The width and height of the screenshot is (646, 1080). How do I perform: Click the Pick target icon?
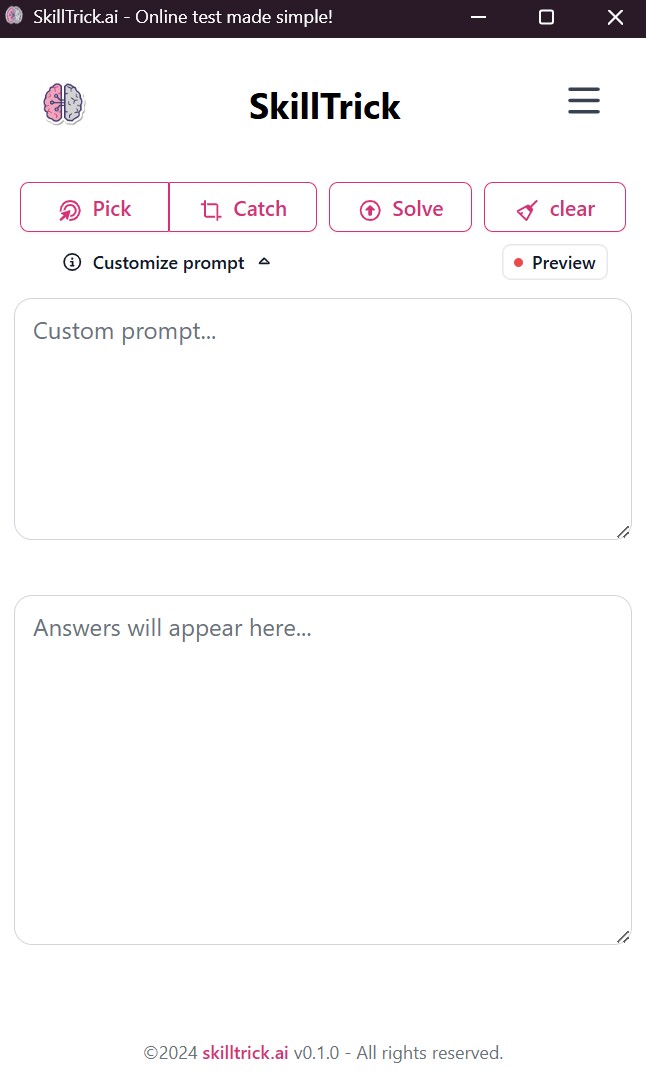click(x=70, y=210)
